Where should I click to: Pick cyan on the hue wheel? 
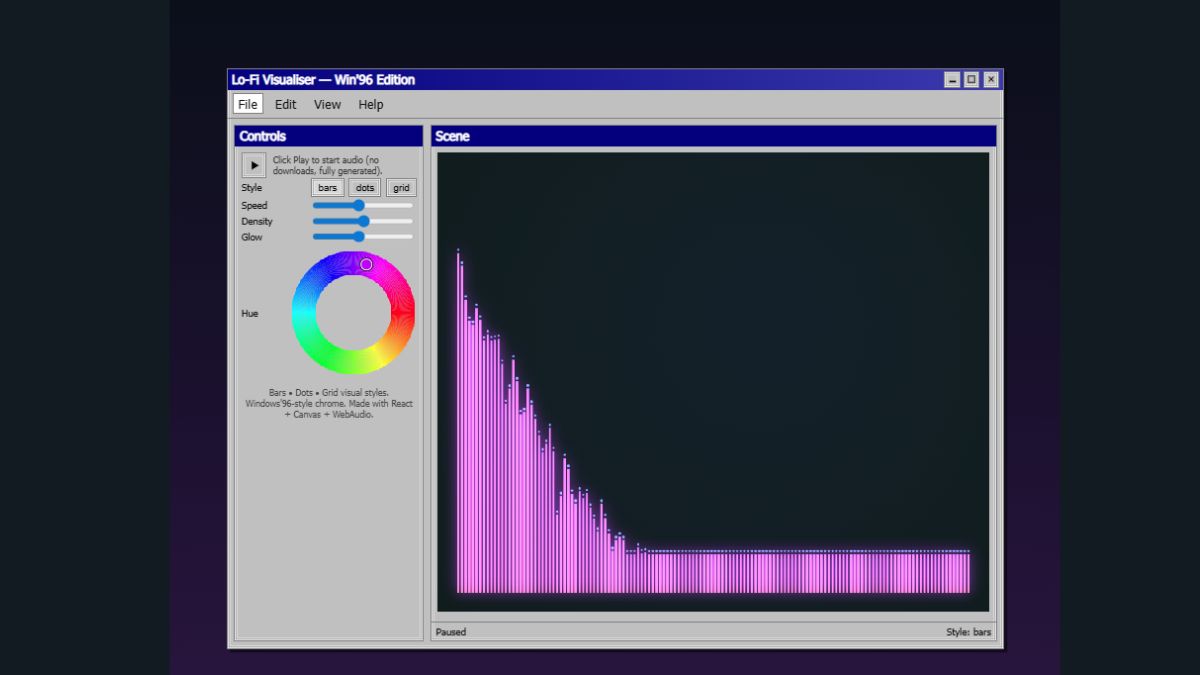pos(304,313)
